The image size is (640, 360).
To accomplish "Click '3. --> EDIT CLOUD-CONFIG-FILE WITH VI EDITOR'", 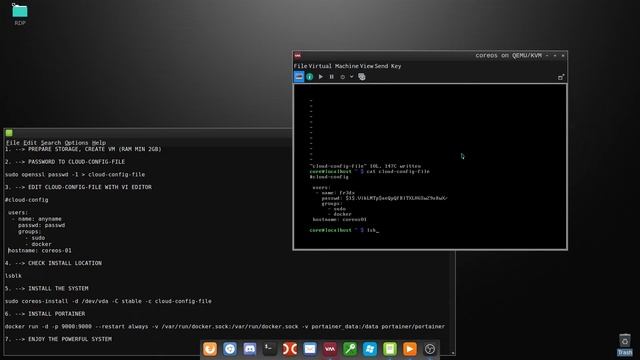I will point(78,187).
